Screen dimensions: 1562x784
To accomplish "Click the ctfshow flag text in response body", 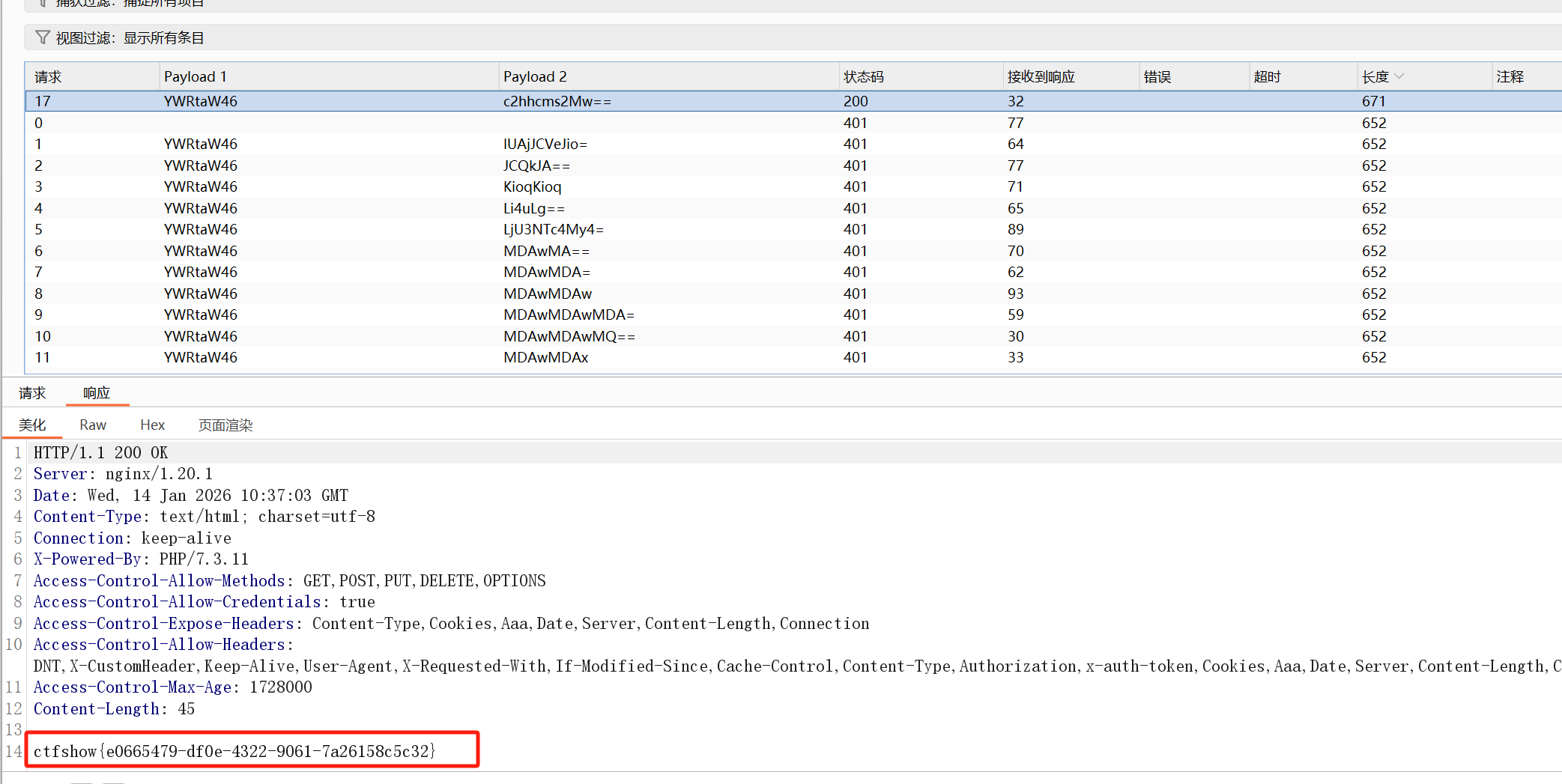I will tap(234, 751).
